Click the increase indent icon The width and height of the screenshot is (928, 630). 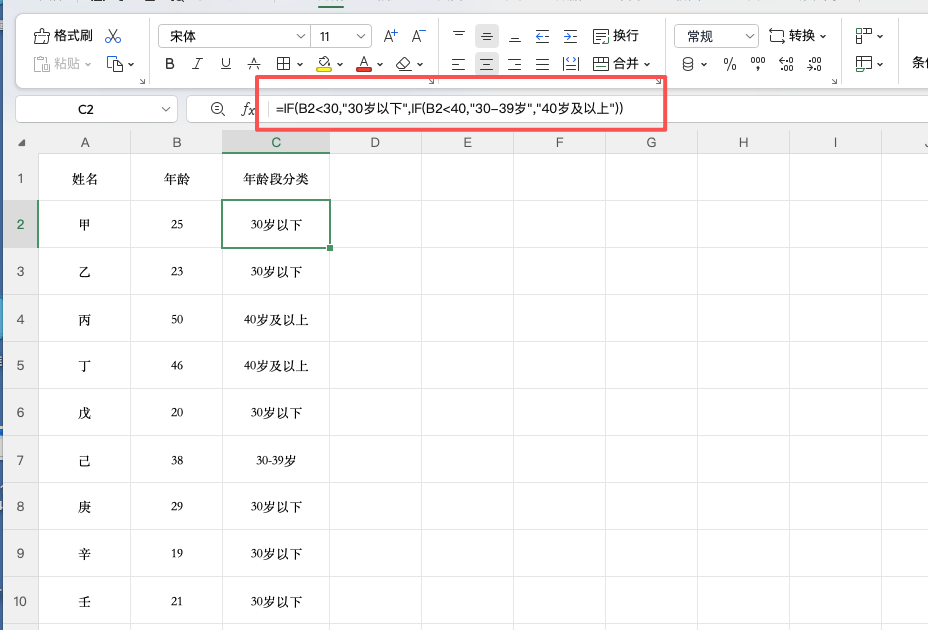point(570,36)
